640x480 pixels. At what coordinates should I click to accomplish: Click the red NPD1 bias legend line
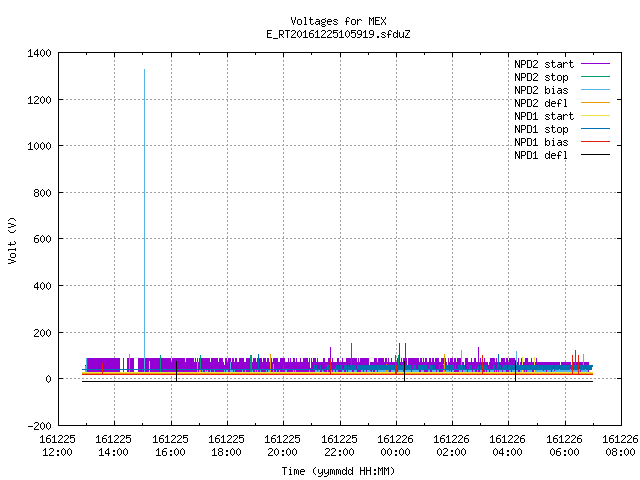pos(596,142)
